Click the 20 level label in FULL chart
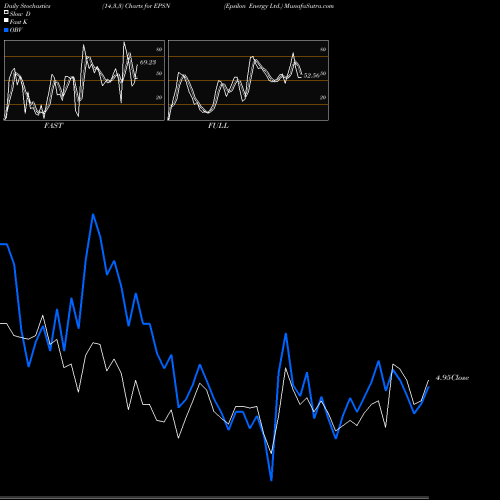The image size is (500, 500). tap(323, 97)
